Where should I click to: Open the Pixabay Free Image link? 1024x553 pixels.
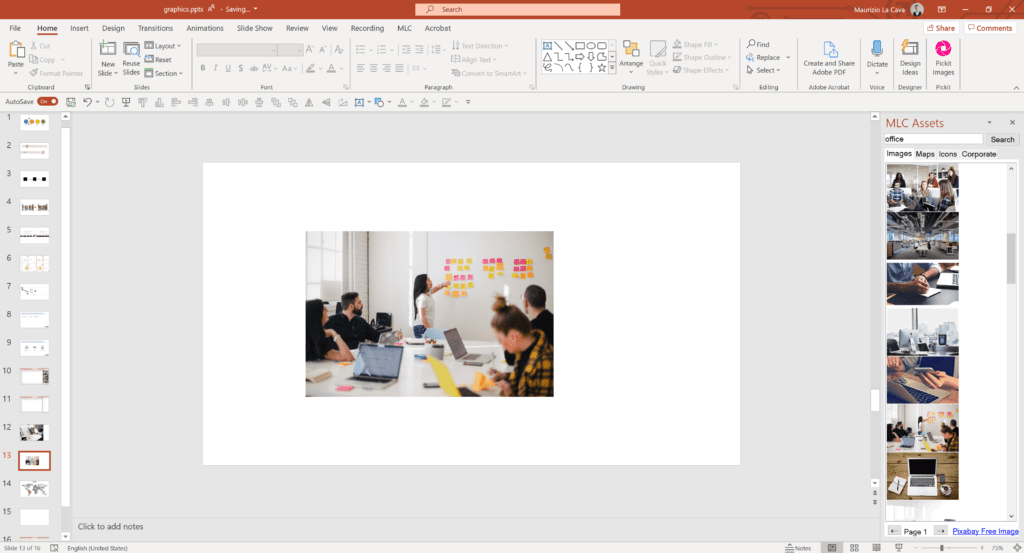985,531
